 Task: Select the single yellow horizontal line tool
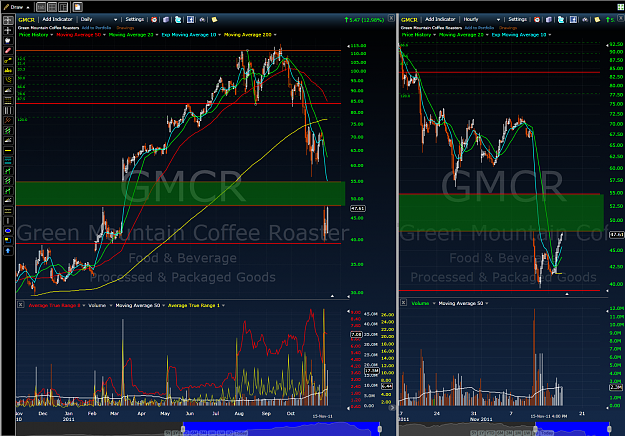click(8, 151)
